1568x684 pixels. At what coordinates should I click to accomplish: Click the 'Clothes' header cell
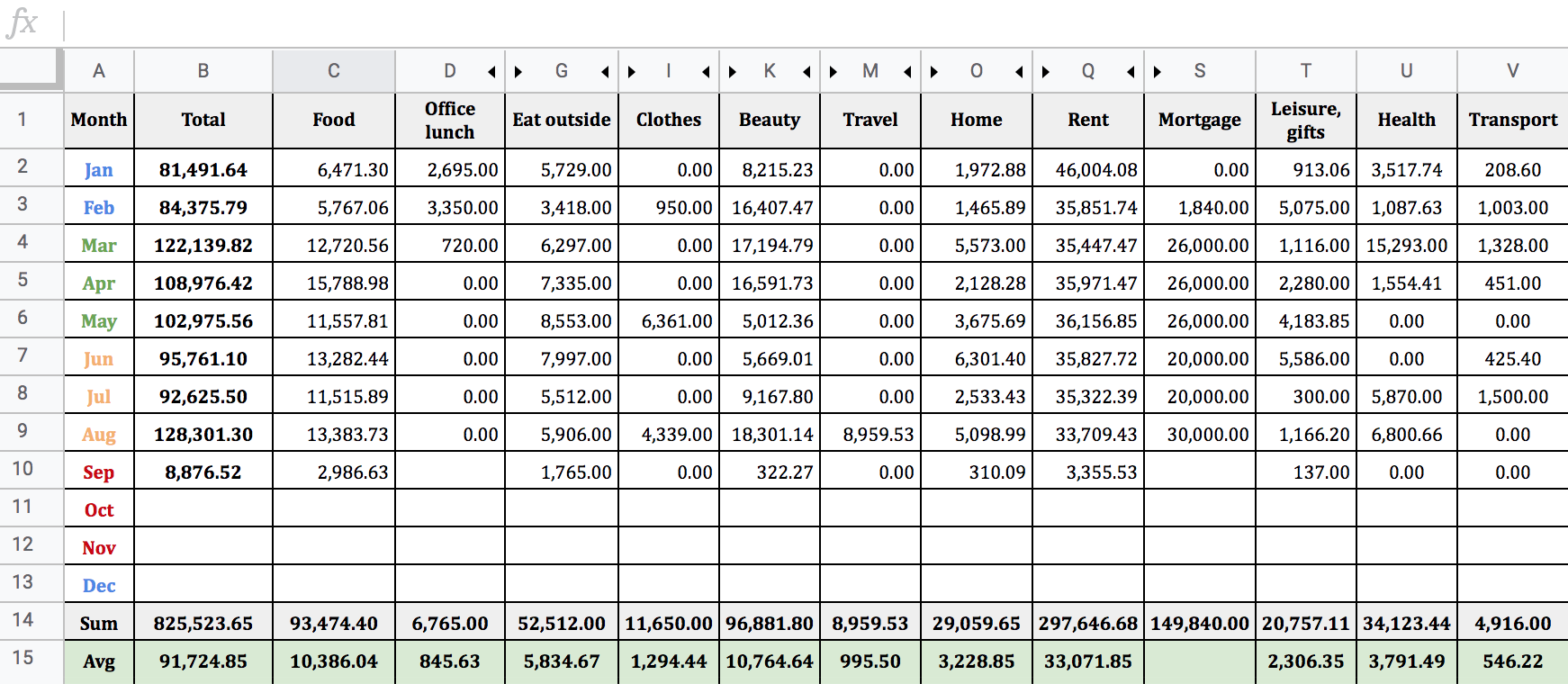coord(669,121)
